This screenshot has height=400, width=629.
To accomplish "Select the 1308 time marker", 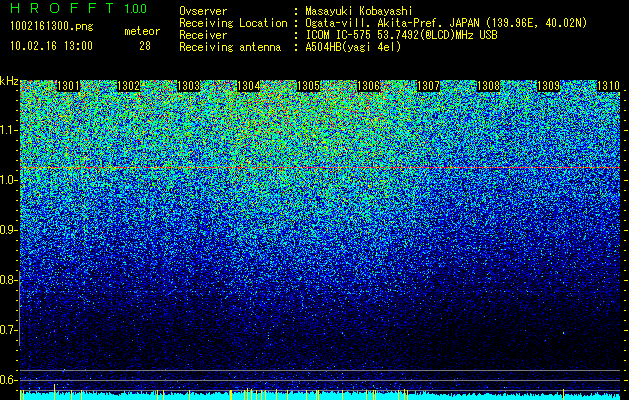I will coord(489,86).
